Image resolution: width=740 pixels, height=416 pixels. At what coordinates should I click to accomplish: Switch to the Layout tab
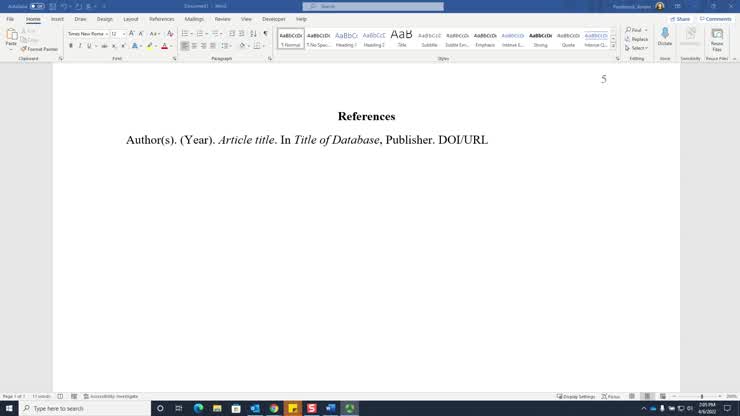pyautogui.click(x=131, y=19)
